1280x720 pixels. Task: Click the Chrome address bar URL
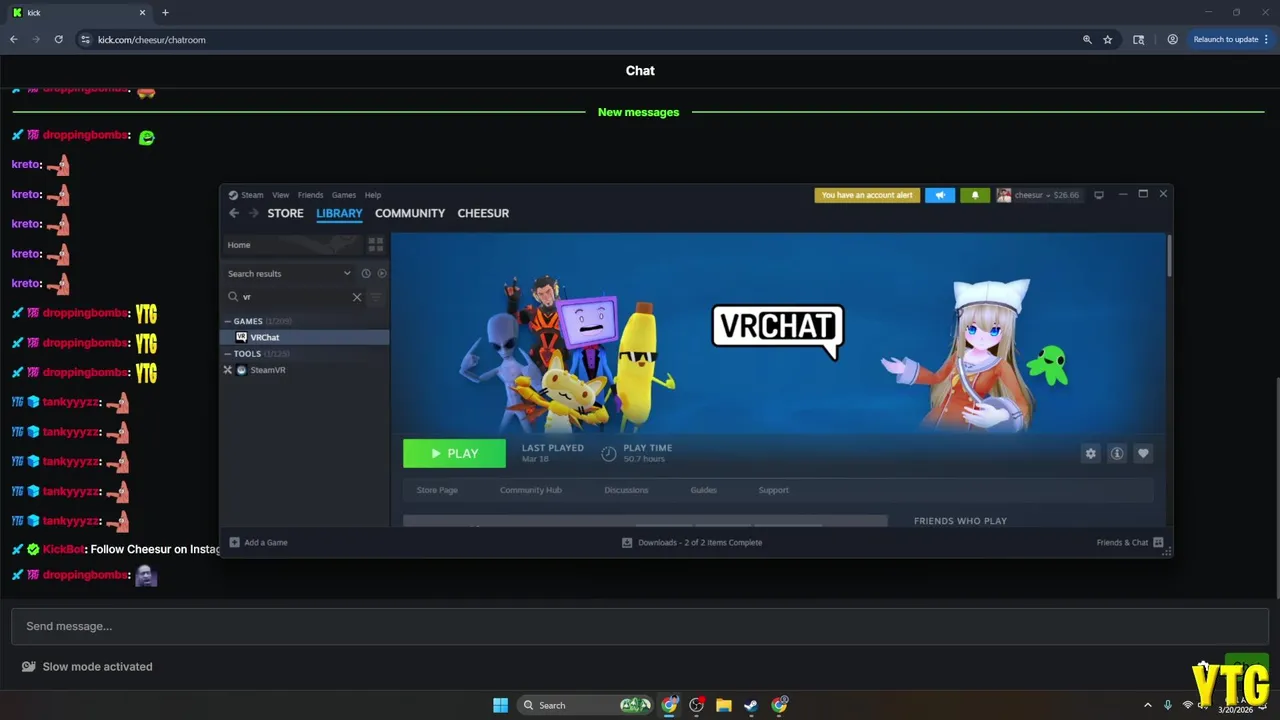(152, 39)
